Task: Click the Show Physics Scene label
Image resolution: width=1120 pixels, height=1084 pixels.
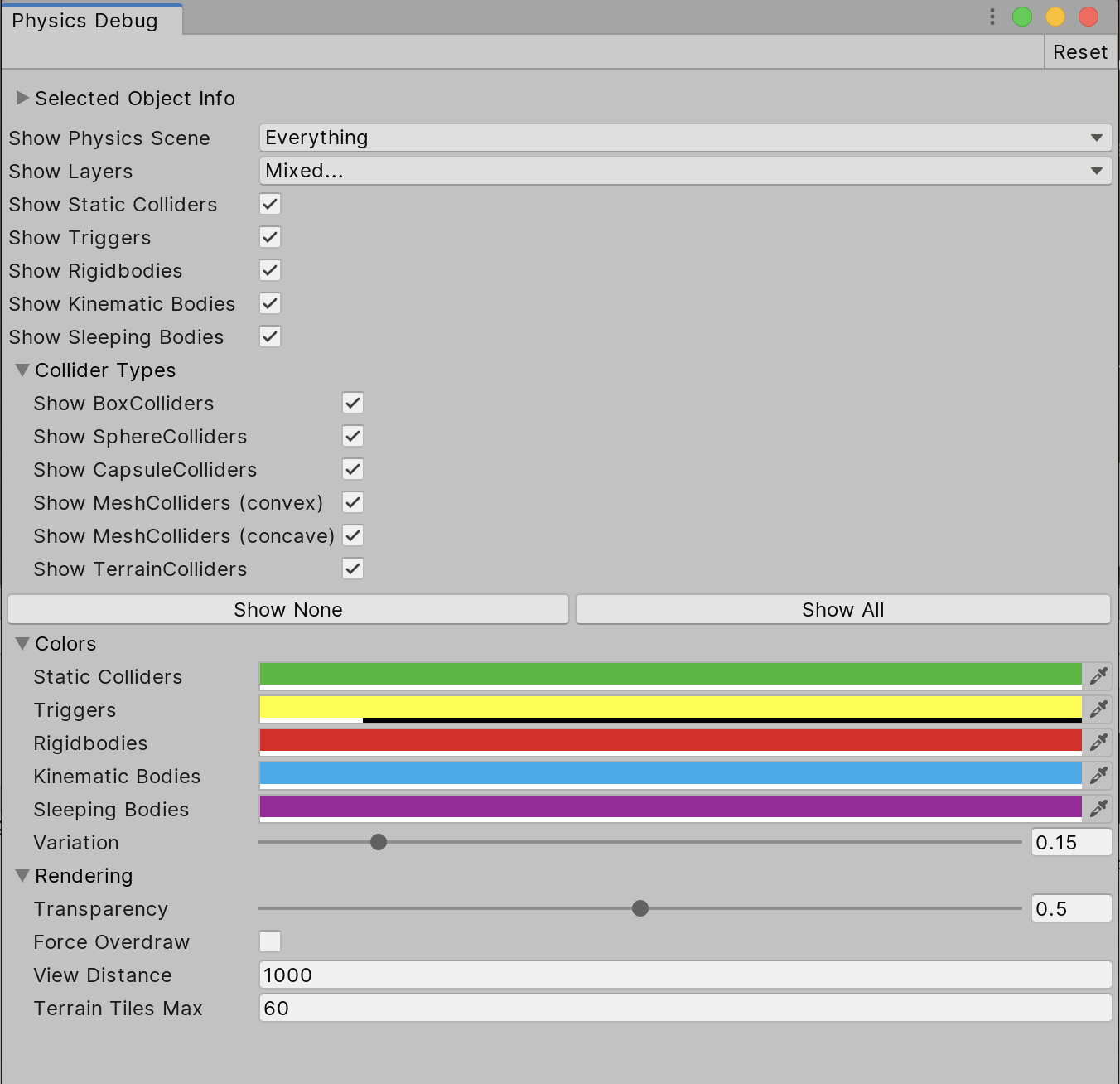Action: [x=109, y=138]
